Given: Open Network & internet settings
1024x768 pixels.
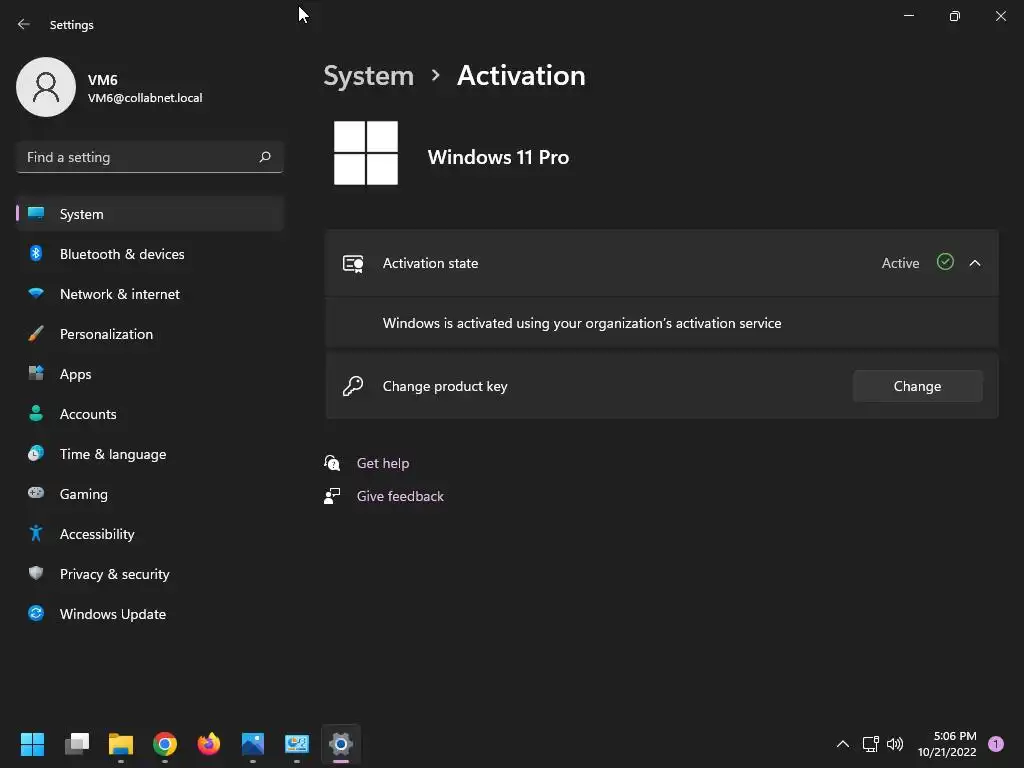Looking at the screenshot, I should pyautogui.click(x=150, y=294).
